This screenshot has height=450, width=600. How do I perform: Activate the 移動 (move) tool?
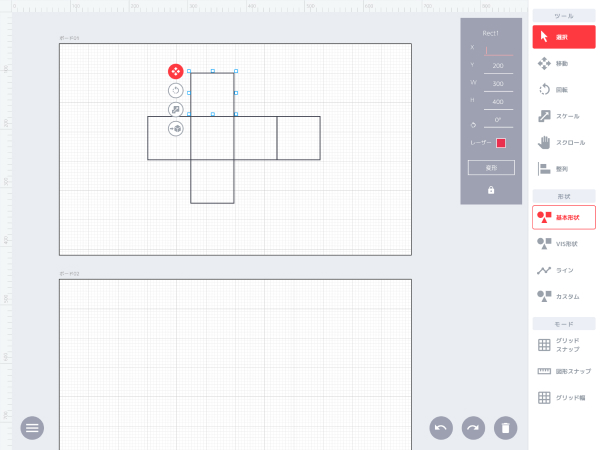[563, 63]
